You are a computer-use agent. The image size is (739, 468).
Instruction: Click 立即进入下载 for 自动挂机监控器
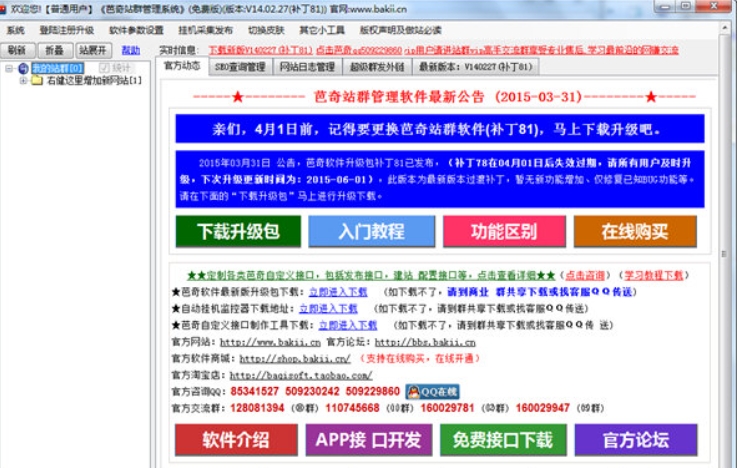pos(328,309)
